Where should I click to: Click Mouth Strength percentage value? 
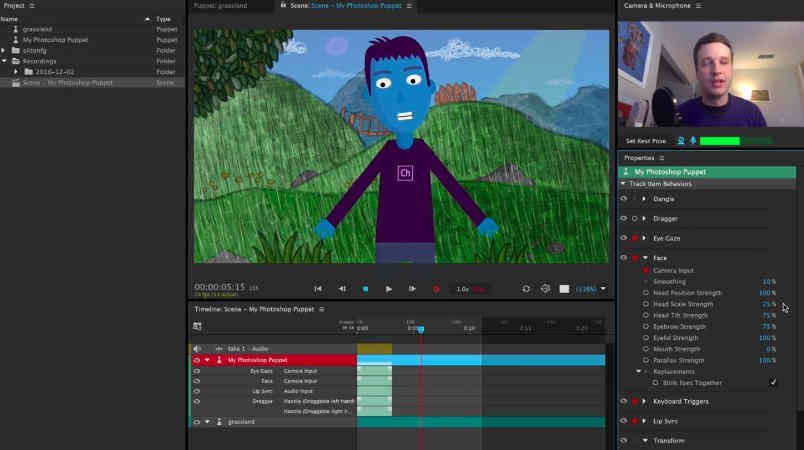[x=771, y=349]
